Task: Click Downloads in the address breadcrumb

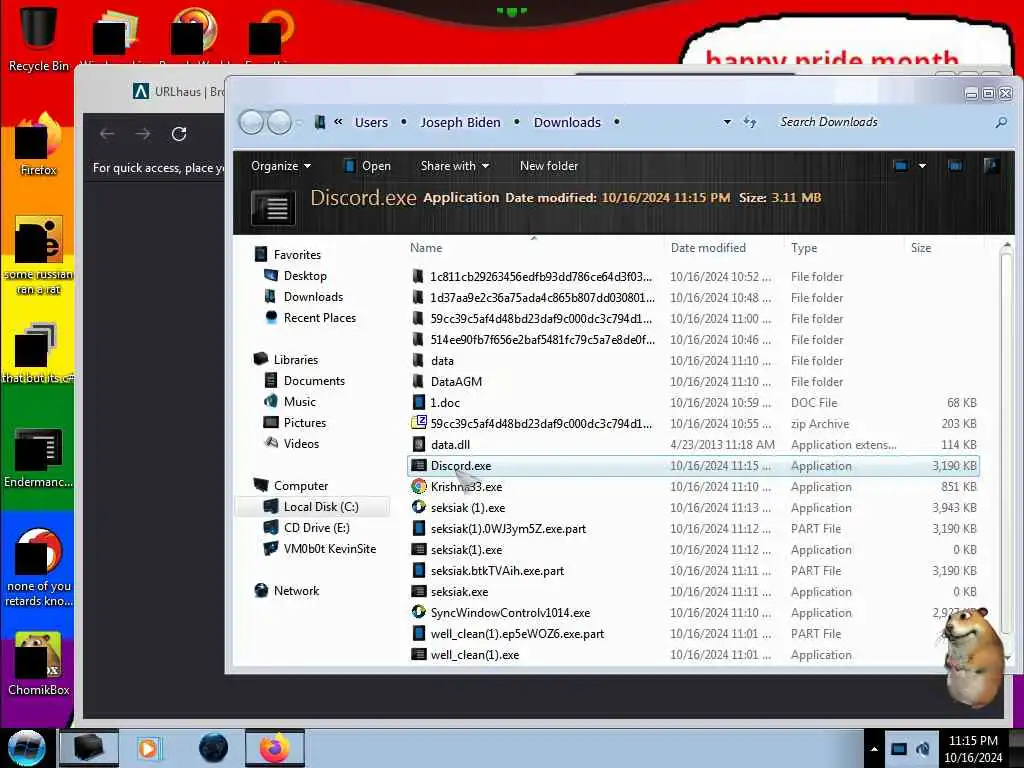Action: [567, 122]
